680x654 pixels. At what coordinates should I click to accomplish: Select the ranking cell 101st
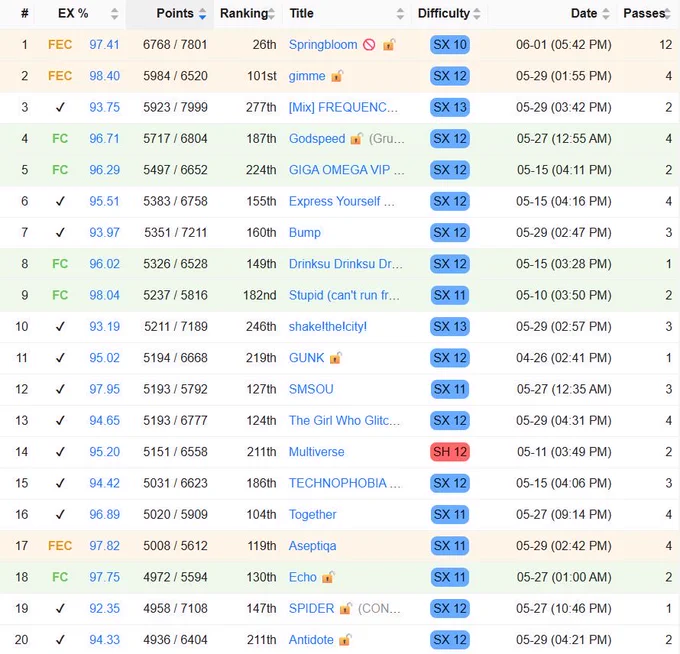[262, 76]
